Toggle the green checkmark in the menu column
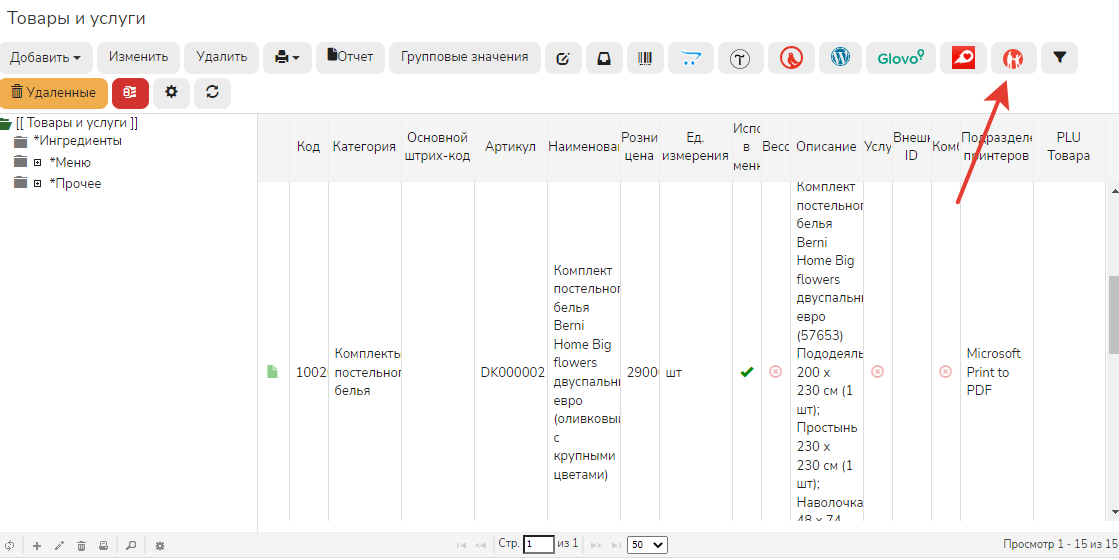 (x=746, y=372)
